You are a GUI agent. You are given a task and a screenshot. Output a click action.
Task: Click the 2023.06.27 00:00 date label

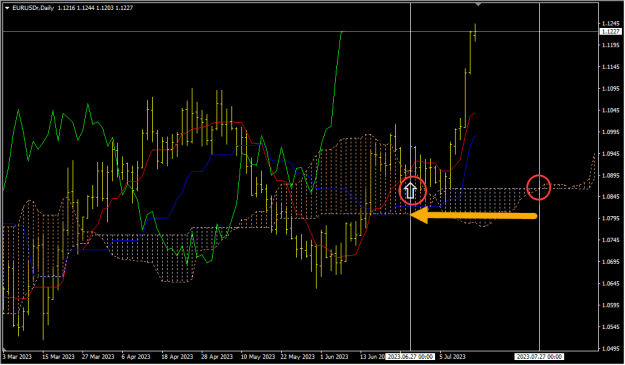click(x=410, y=357)
